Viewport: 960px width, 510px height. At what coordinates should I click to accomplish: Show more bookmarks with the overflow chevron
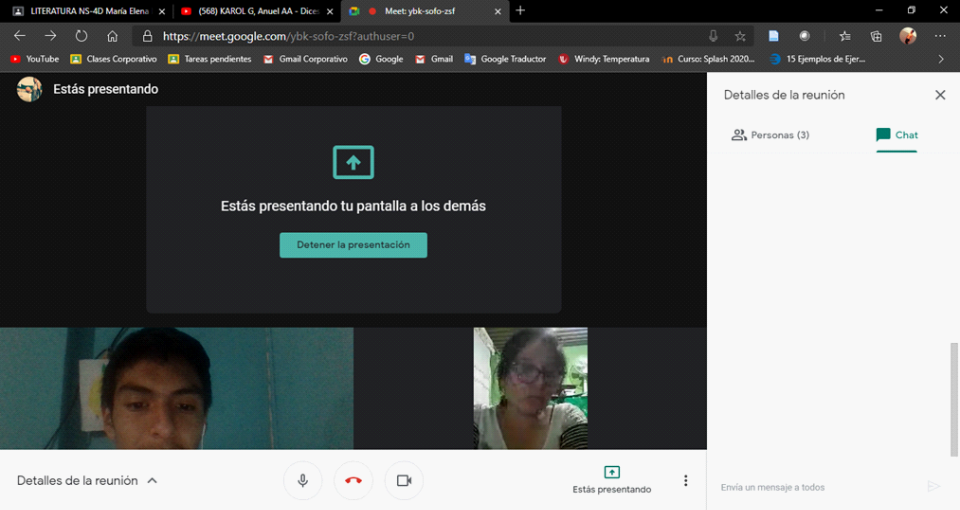pyautogui.click(x=940, y=59)
